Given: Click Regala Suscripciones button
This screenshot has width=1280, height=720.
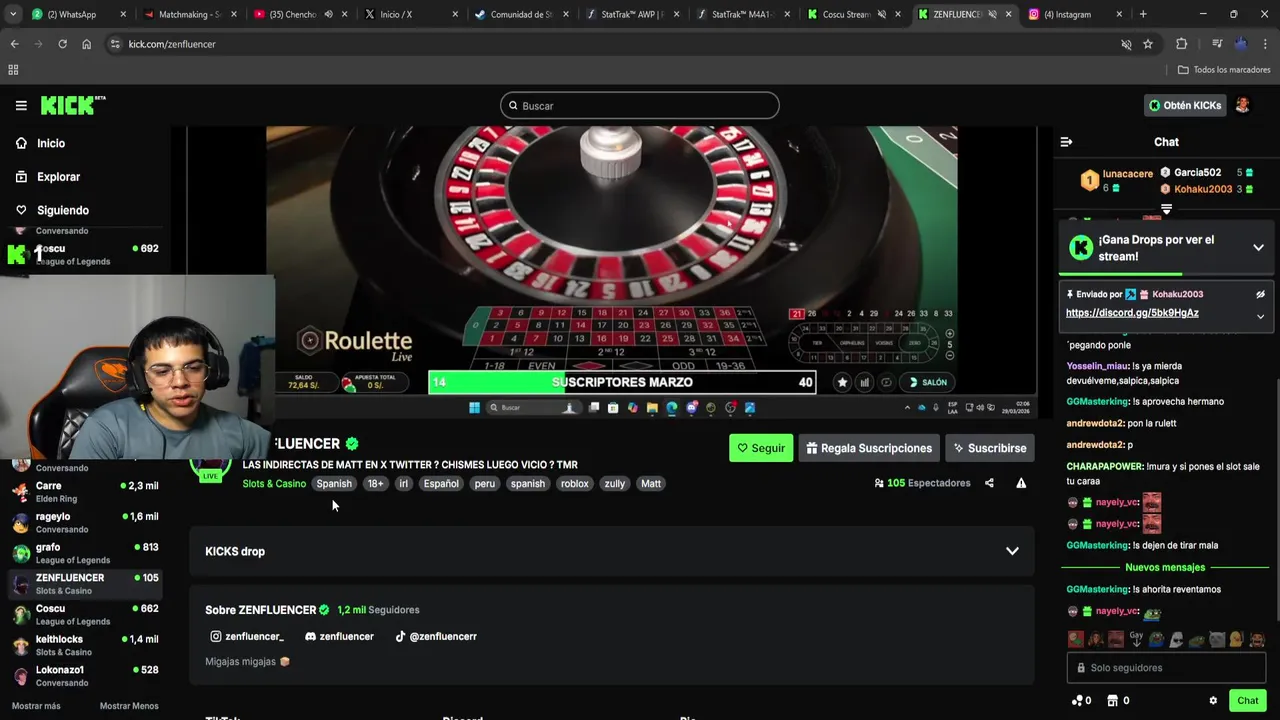Looking at the screenshot, I should [x=869, y=448].
